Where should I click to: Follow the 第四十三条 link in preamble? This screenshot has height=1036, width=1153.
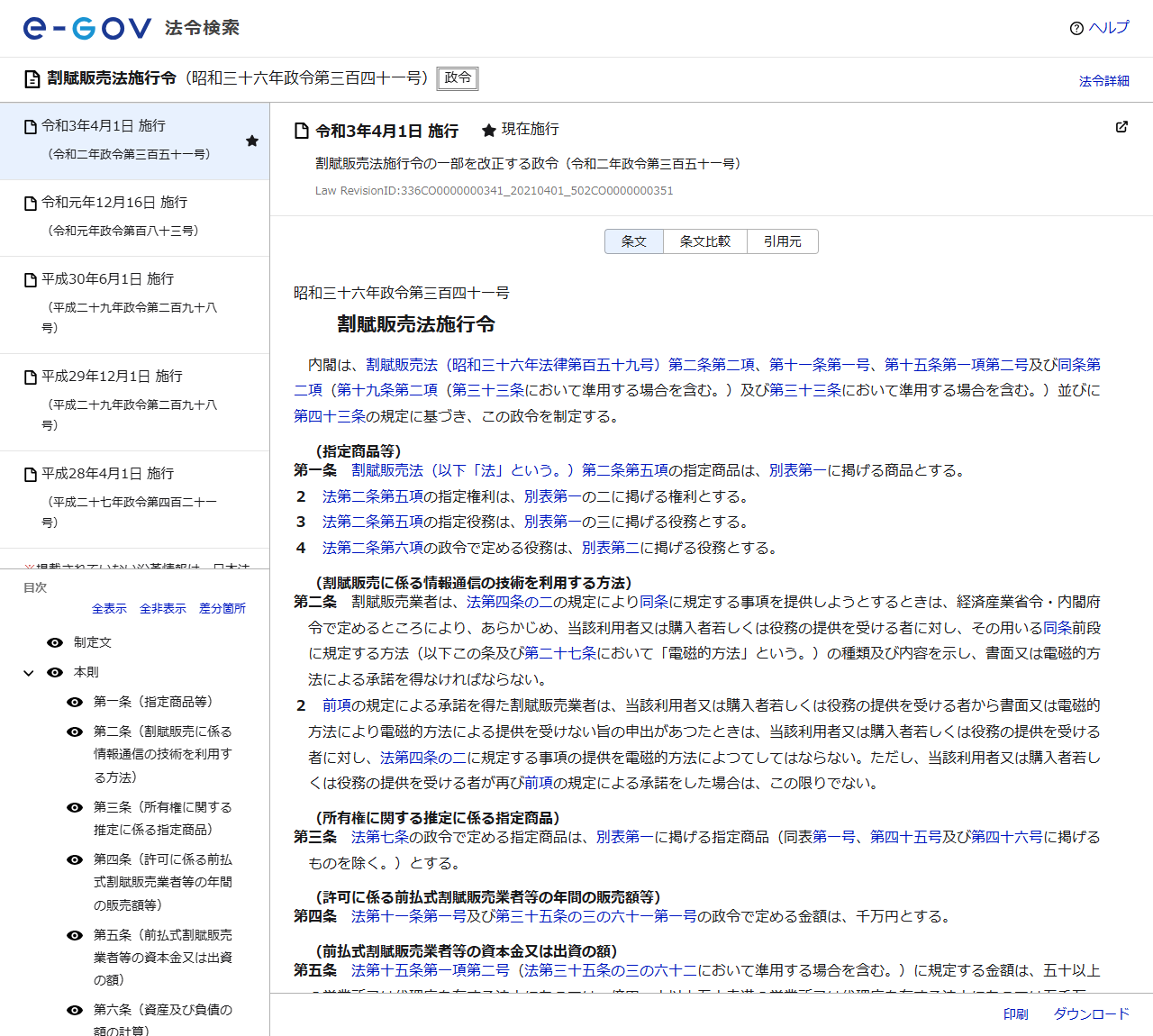point(330,416)
